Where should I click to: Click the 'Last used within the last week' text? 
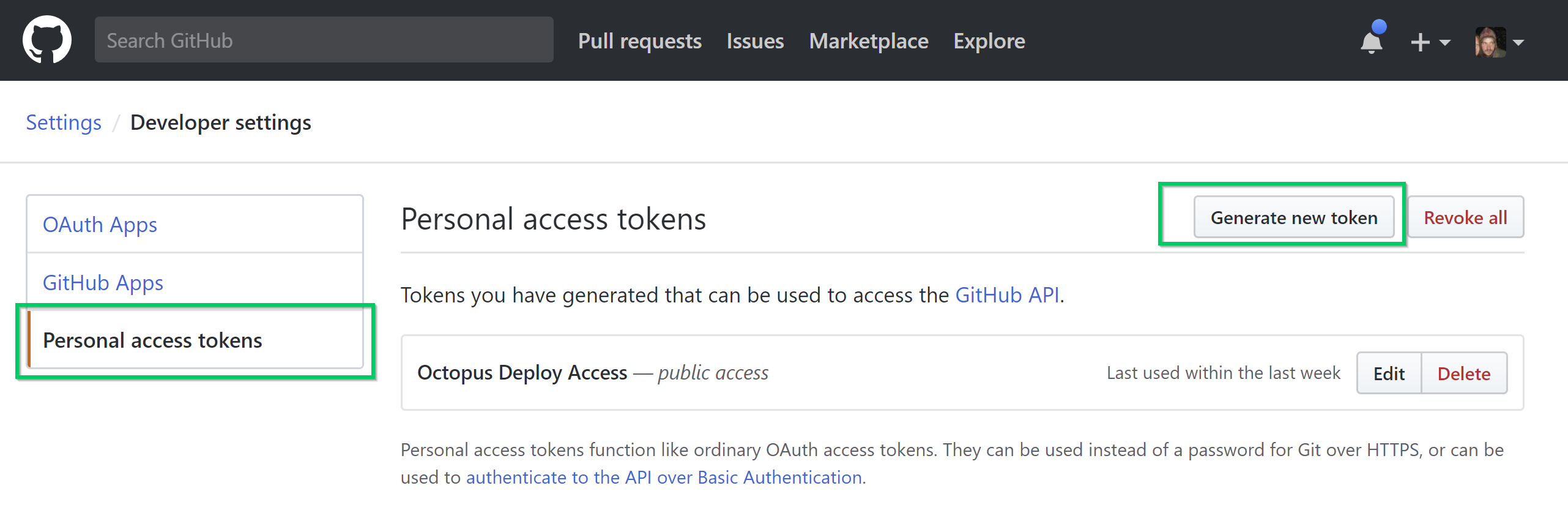click(1224, 373)
